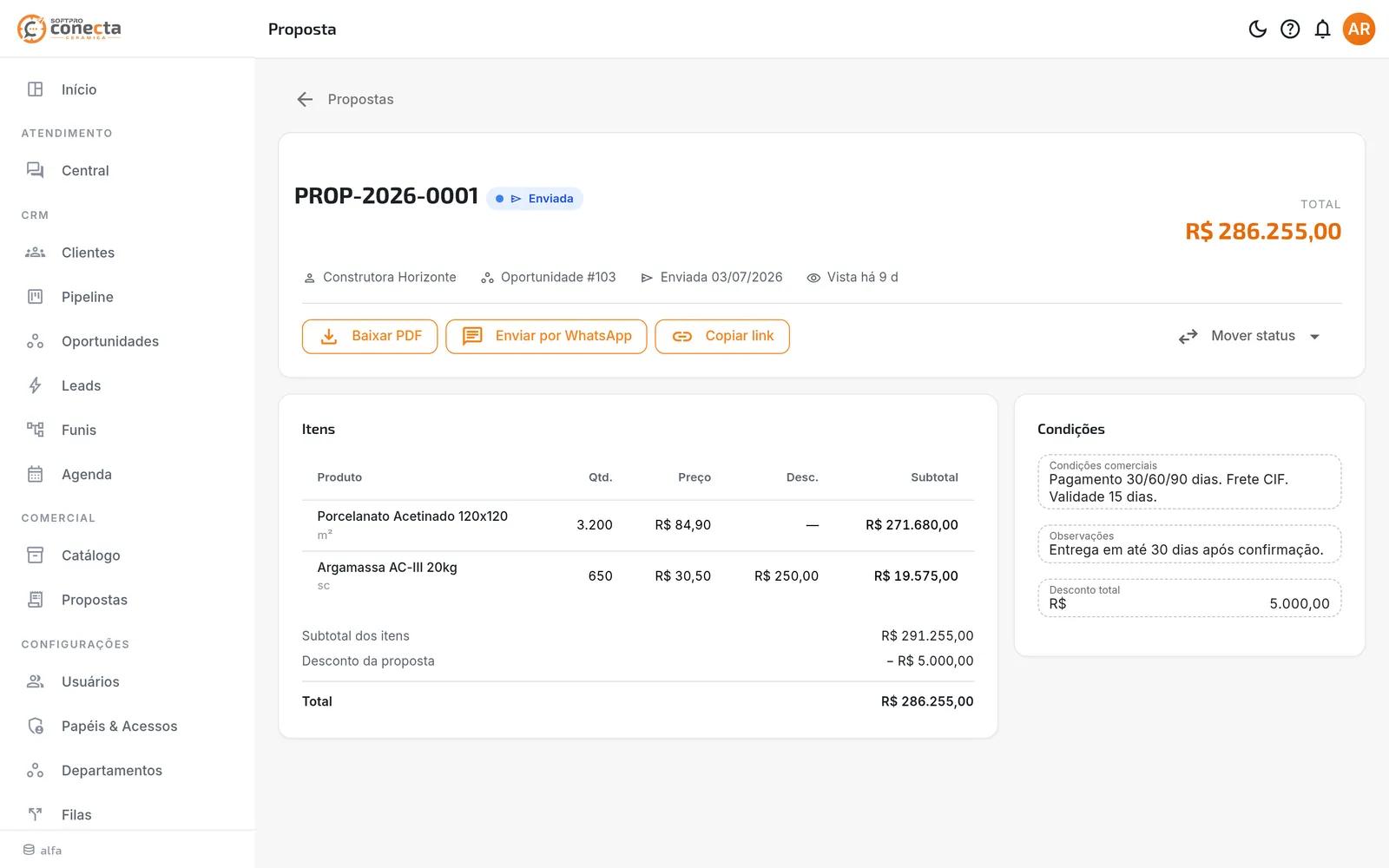Click the R$ 271.680,00 subtotal cell
1389x868 pixels.
[912, 525]
